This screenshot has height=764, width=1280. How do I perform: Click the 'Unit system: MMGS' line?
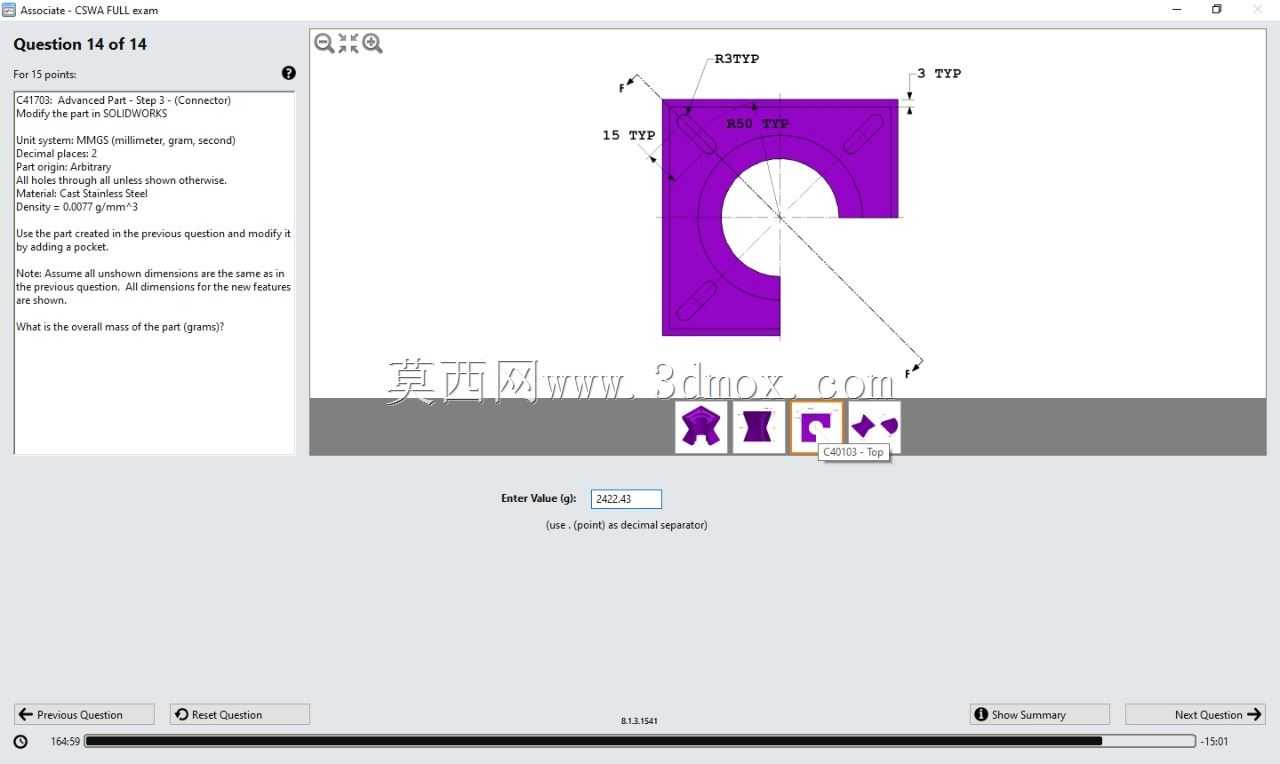(126, 140)
